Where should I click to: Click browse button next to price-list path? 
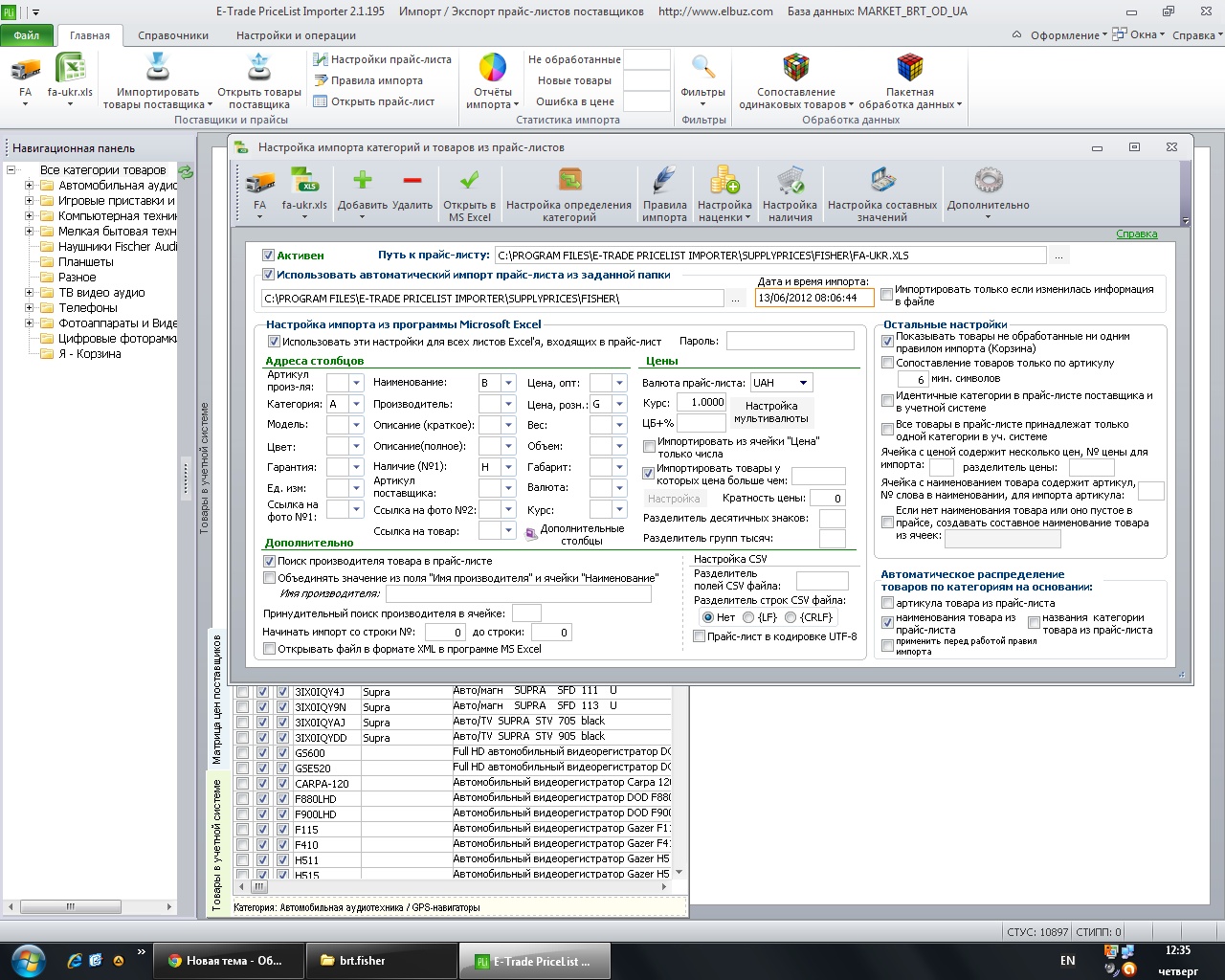pos(1058,256)
